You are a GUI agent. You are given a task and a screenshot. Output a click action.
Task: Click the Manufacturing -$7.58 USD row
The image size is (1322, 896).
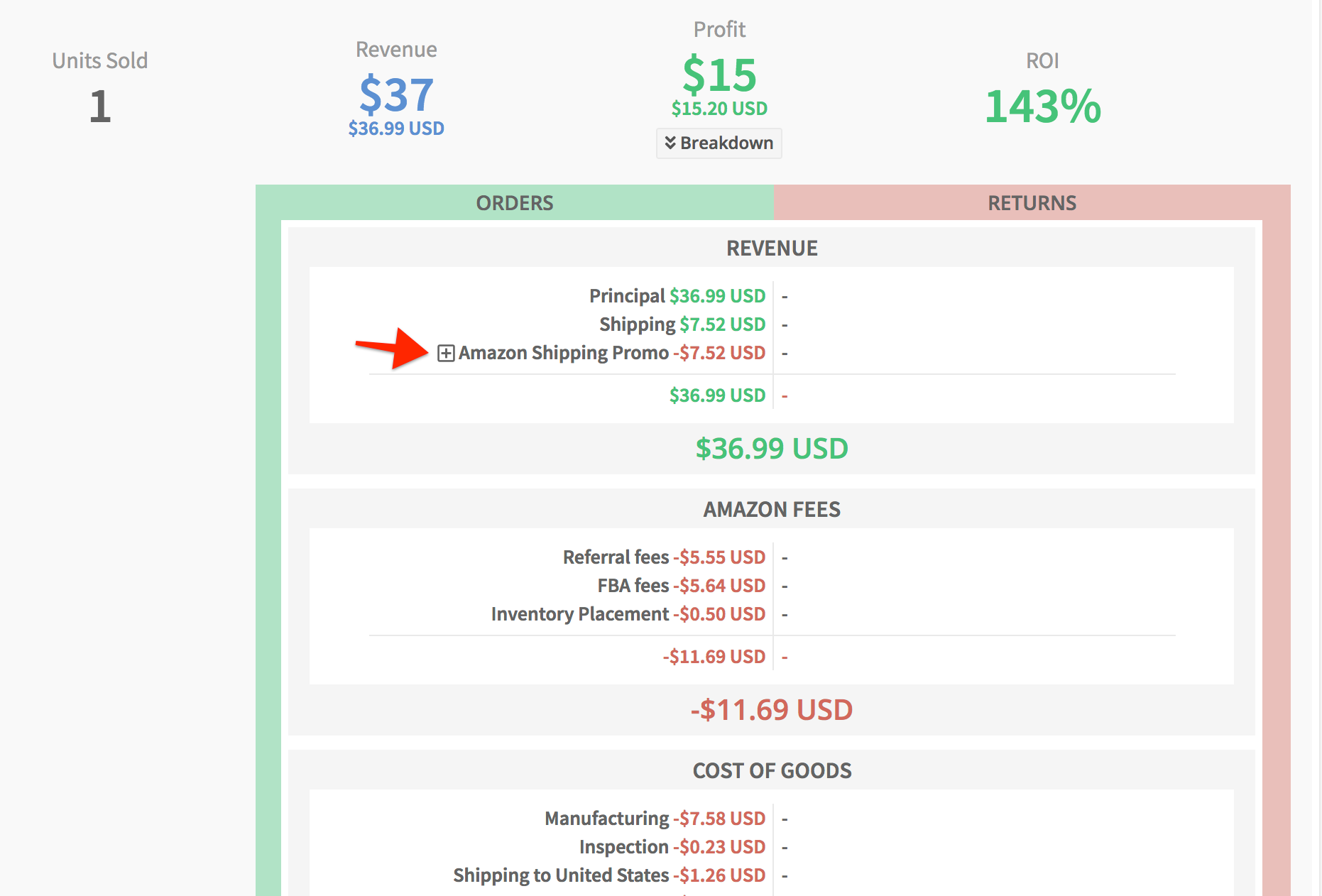click(x=655, y=819)
